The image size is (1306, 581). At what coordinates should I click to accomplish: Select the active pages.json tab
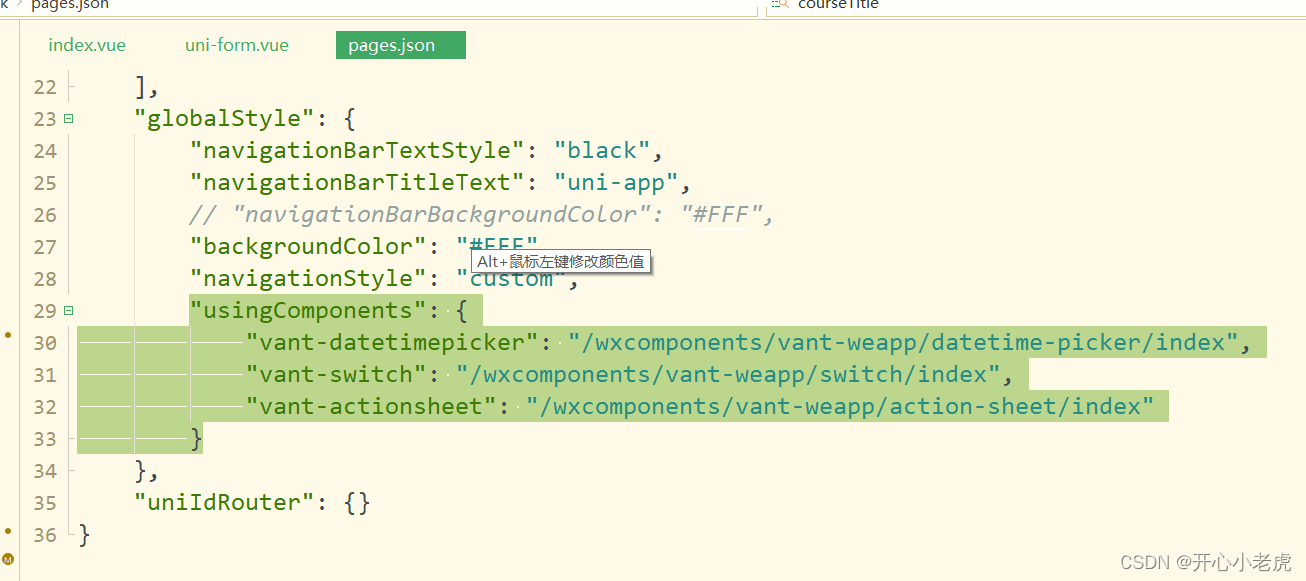click(x=400, y=44)
